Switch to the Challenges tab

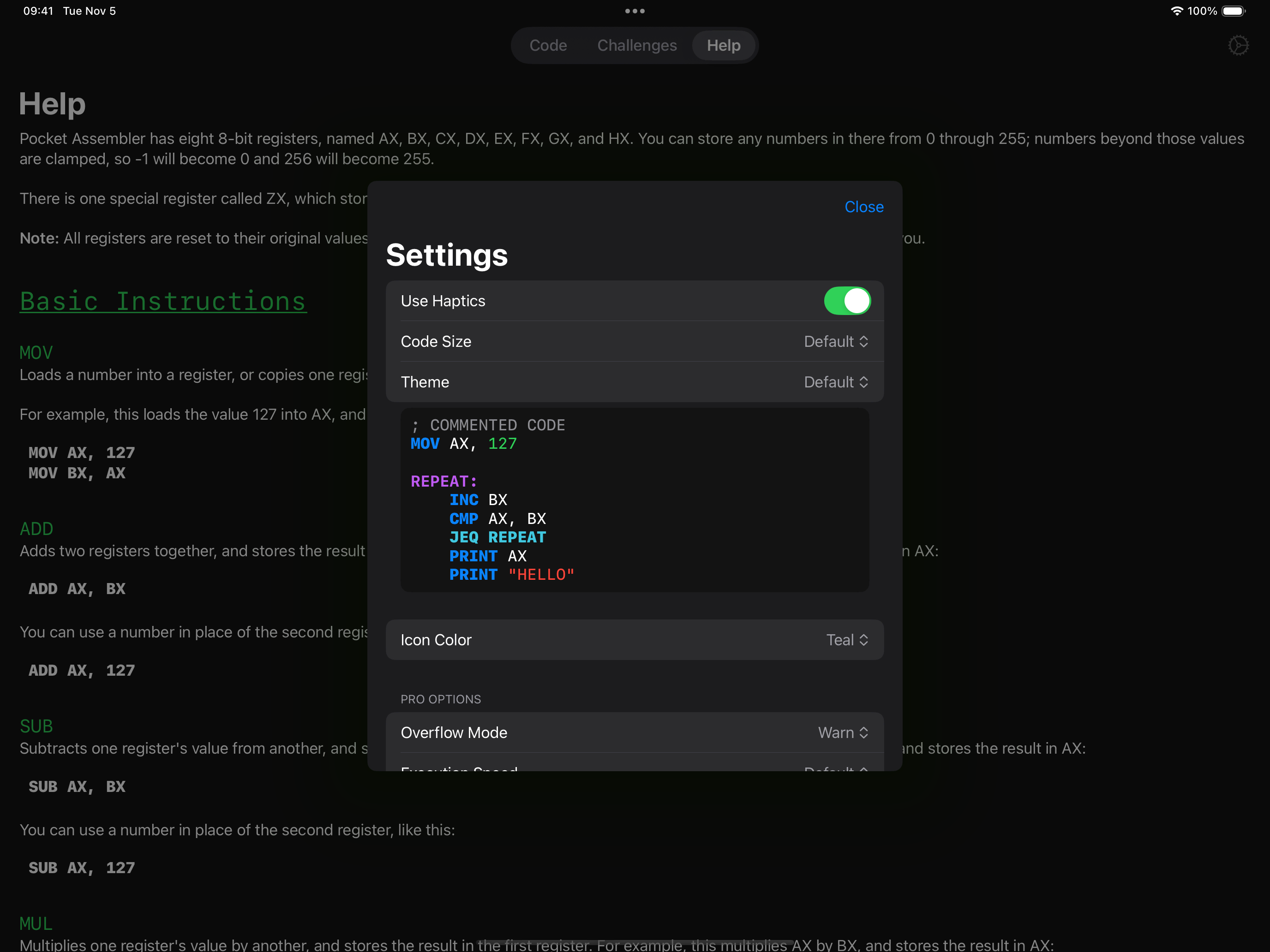coord(637,45)
